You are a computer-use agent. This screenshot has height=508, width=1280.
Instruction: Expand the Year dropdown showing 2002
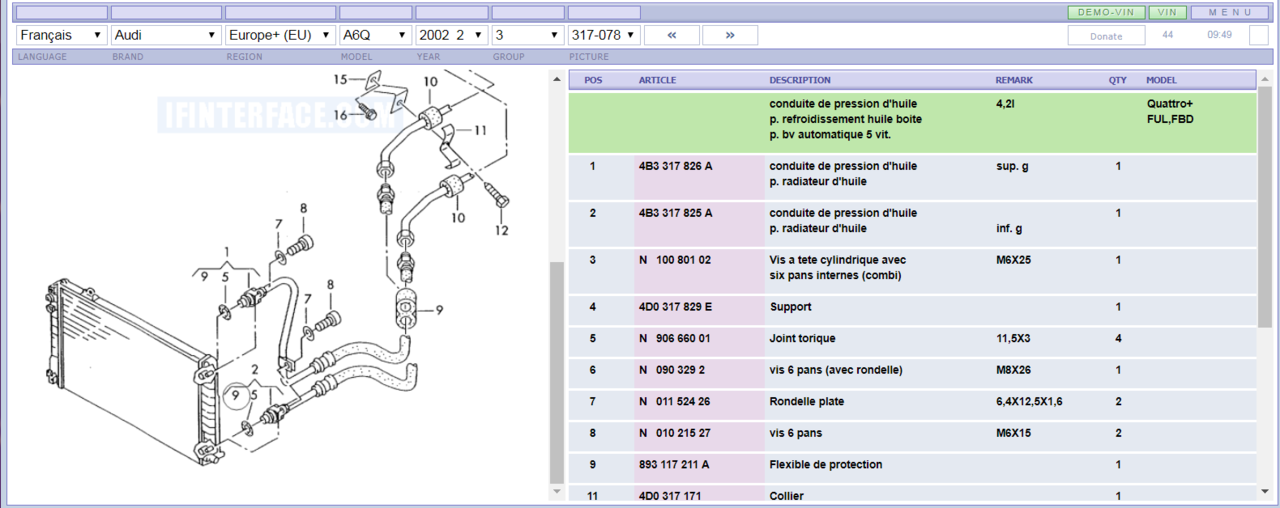click(452, 35)
